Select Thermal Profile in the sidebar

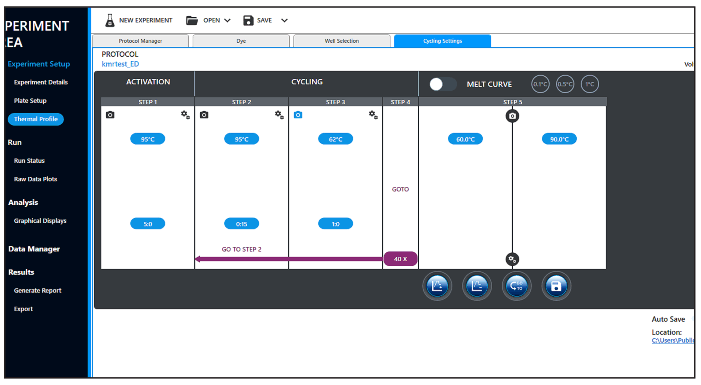point(36,119)
